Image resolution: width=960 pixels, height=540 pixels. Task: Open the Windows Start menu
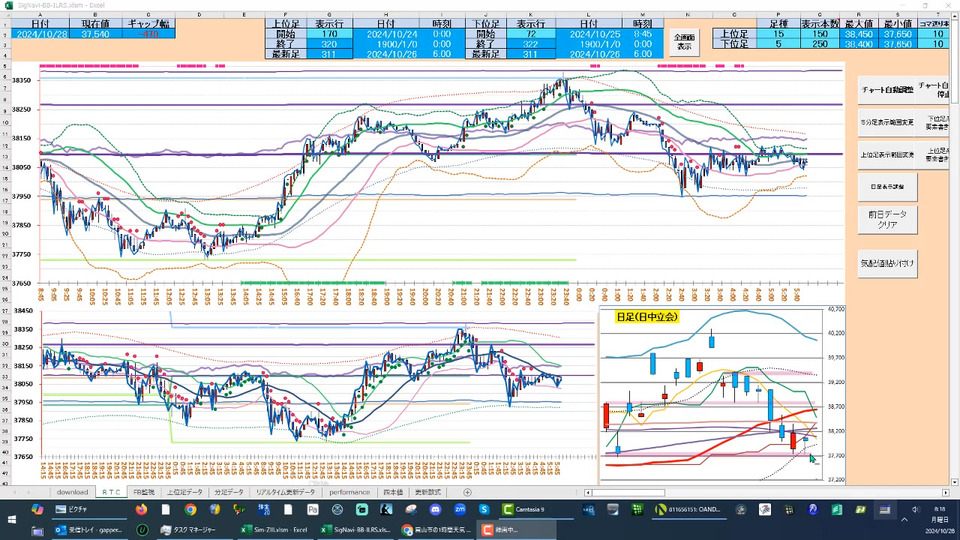[12, 519]
